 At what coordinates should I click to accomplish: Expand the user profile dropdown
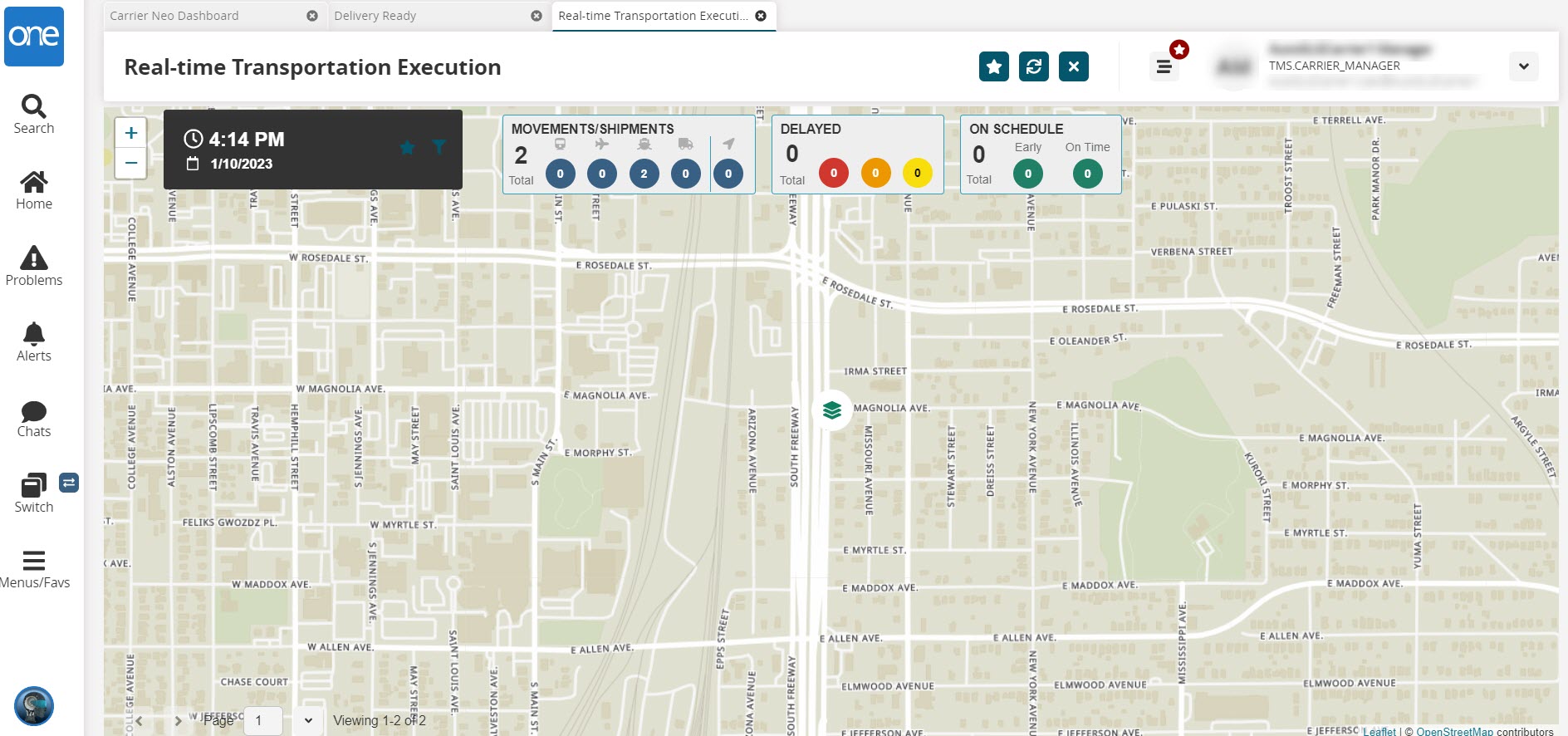(x=1524, y=66)
